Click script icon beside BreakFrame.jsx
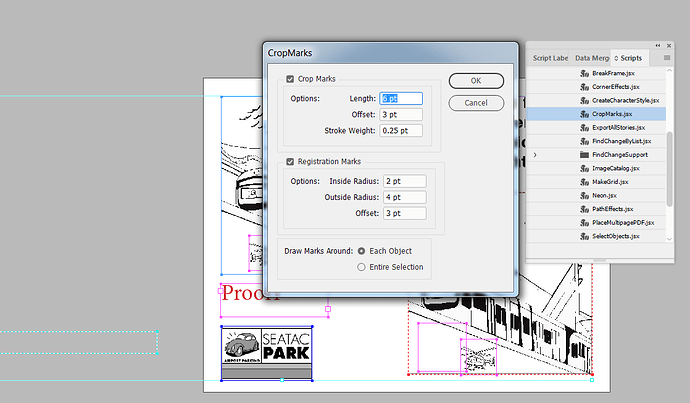 (584, 73)
